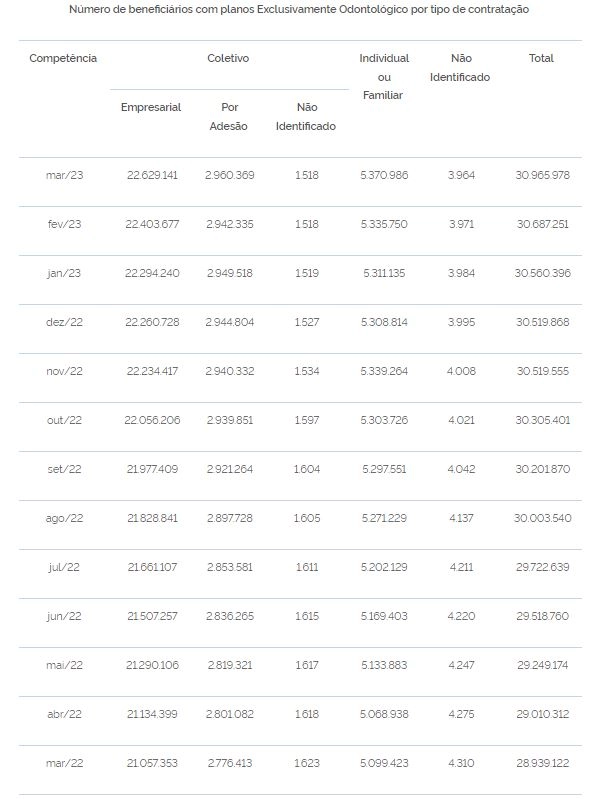Select the jun/22 total 29.518.760
This screenshot has width=602, height=799.
[x=542, y=616]
